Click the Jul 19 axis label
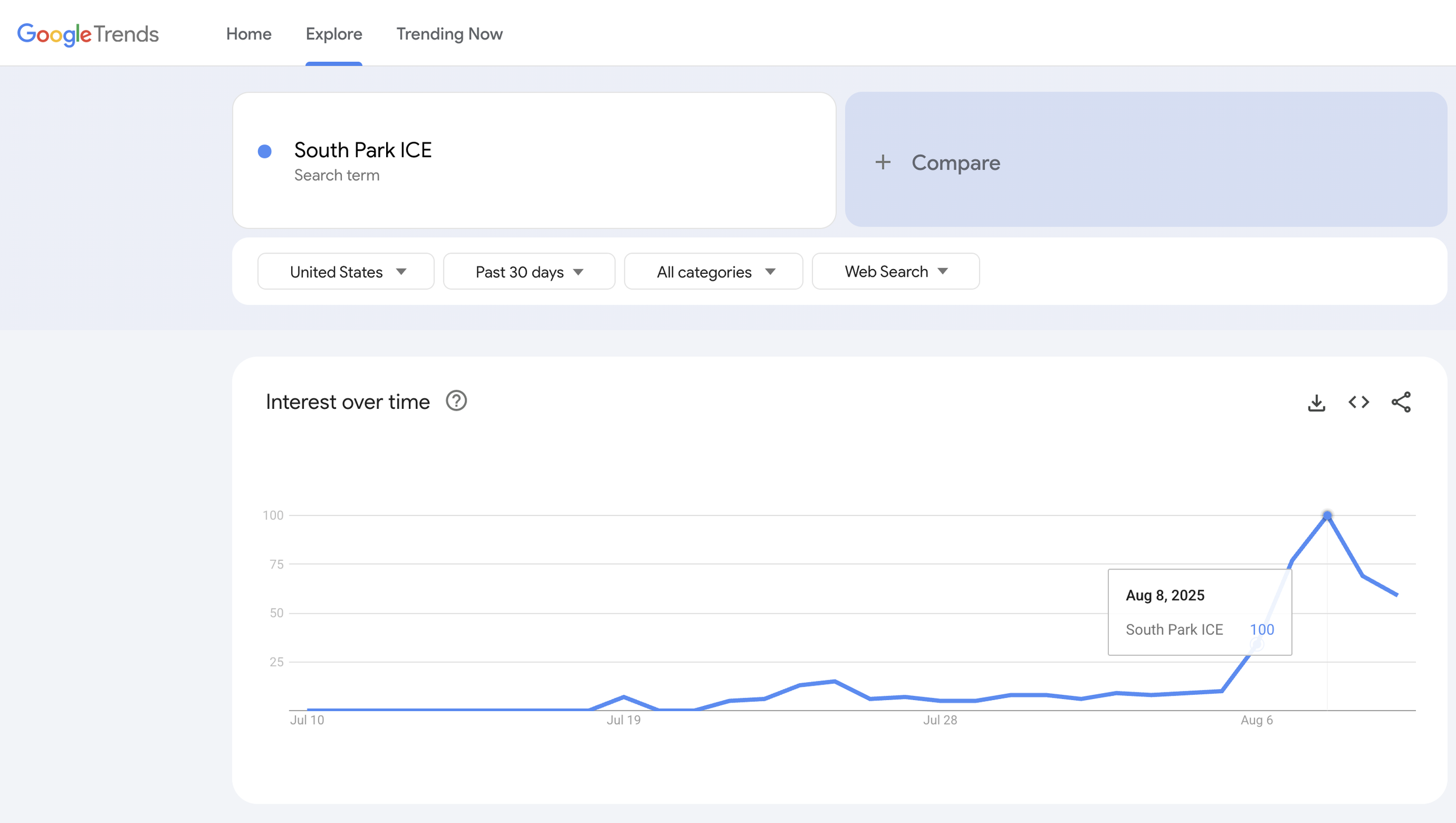Screen dimensions: 1456x823 tap(623, 720)
